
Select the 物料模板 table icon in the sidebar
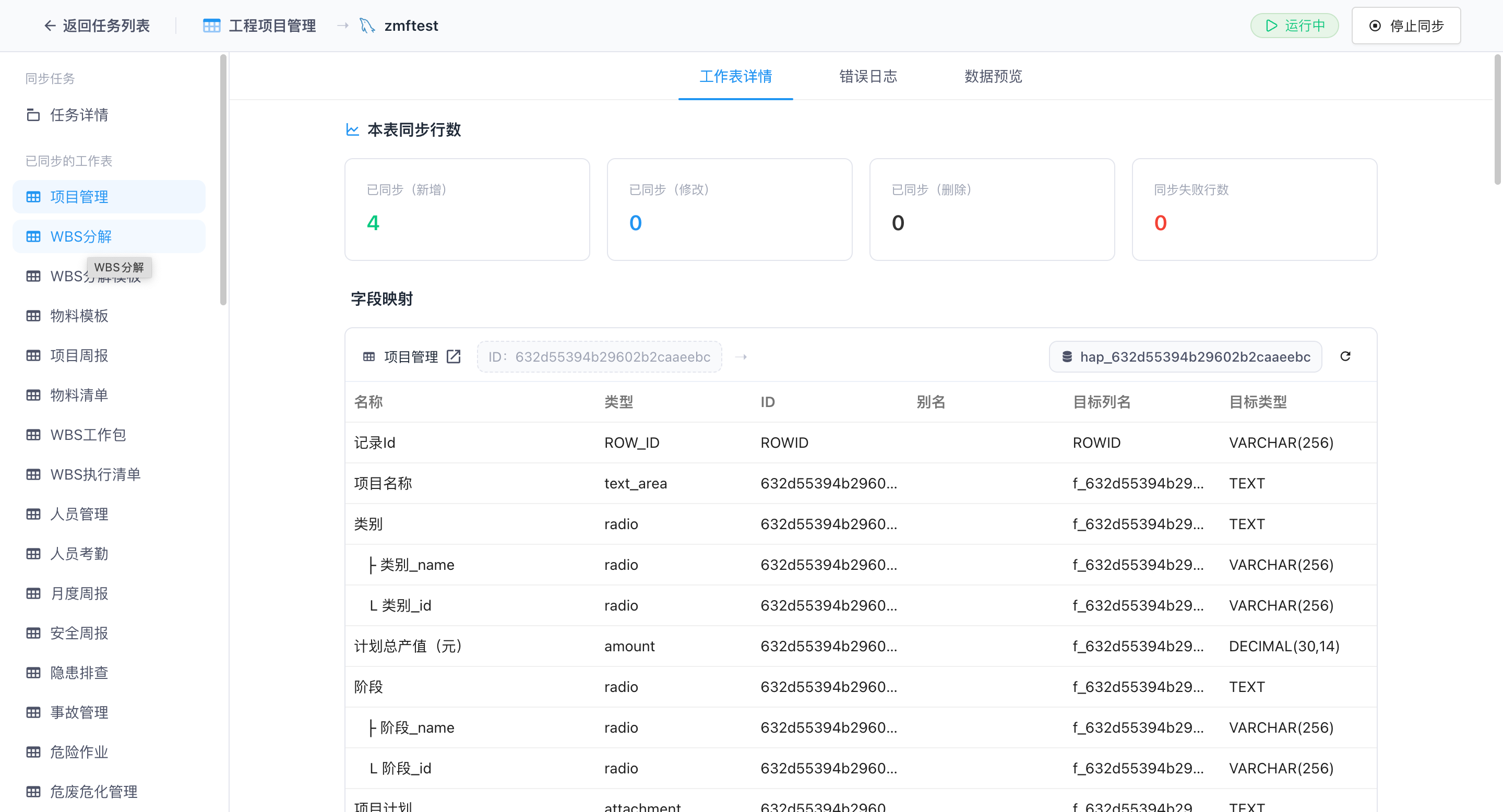coord(33,316)
